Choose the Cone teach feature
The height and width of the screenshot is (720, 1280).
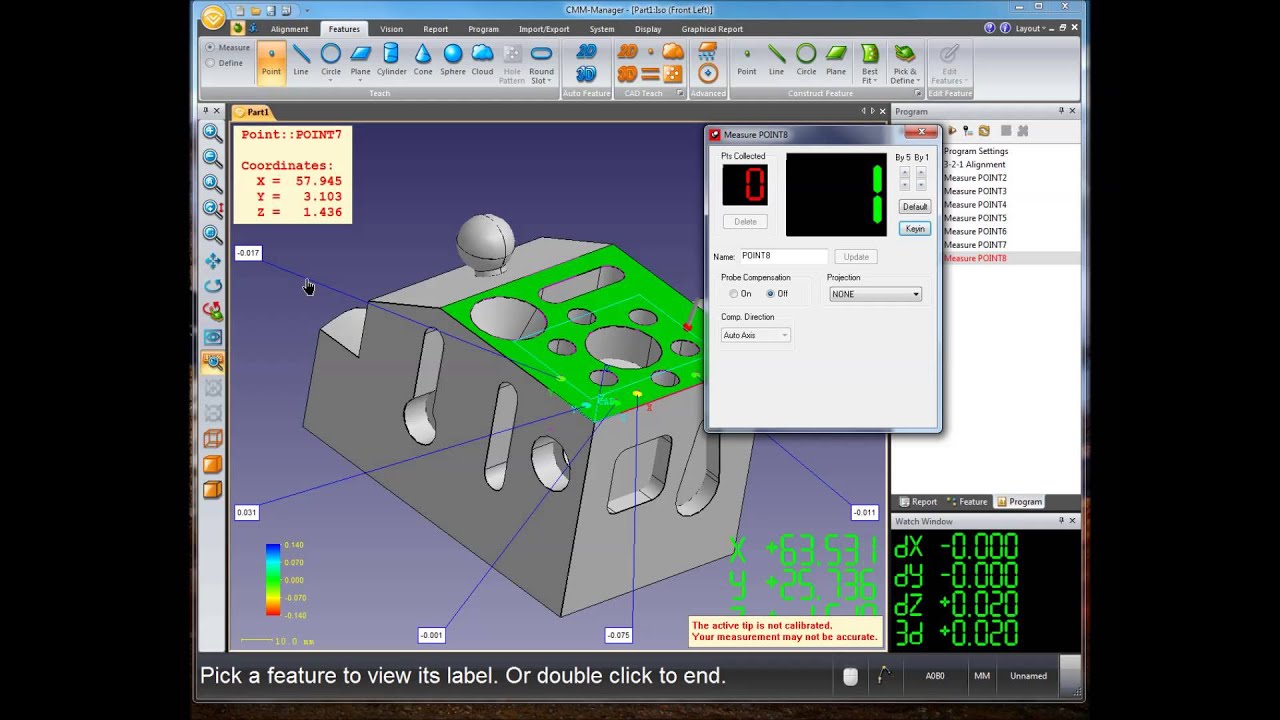click(x=423, y=60)
